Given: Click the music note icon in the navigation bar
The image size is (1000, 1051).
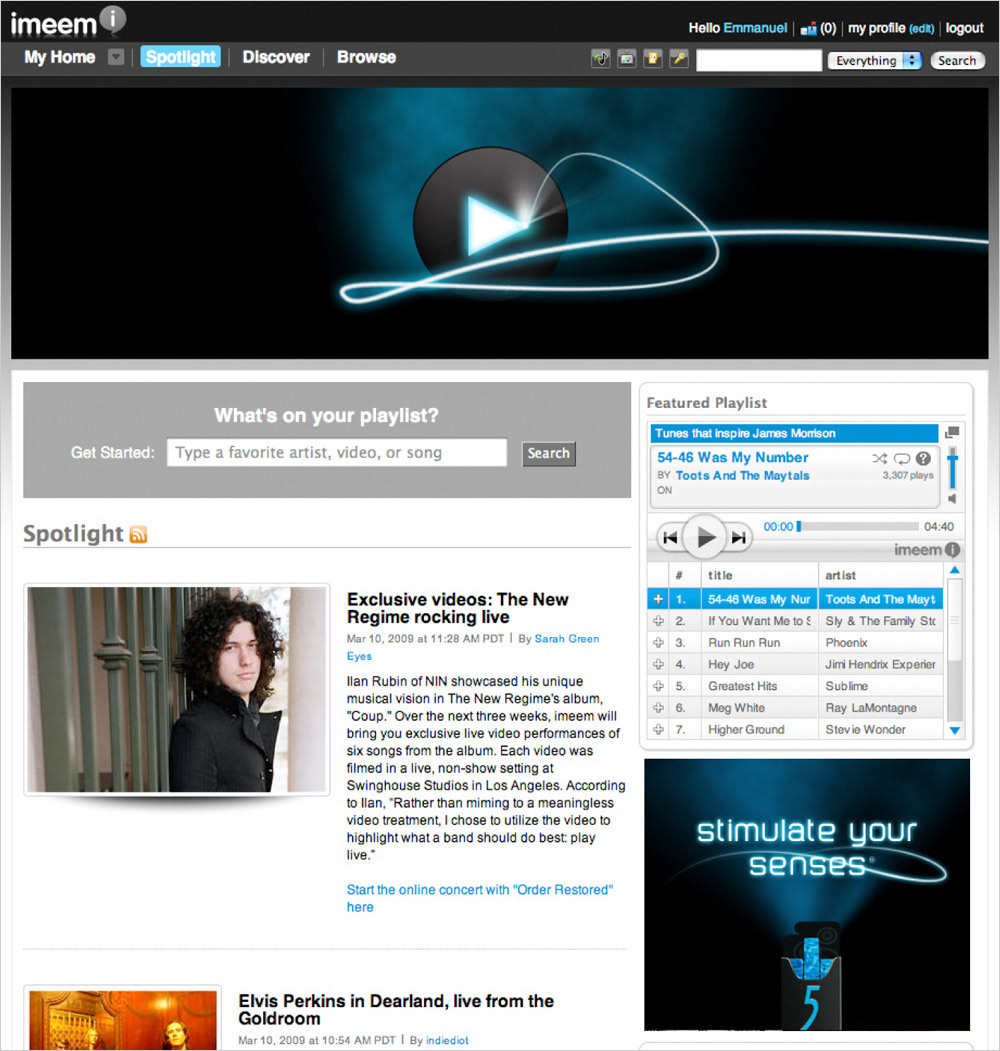Looking at the screenshot, I should point(601,59).
